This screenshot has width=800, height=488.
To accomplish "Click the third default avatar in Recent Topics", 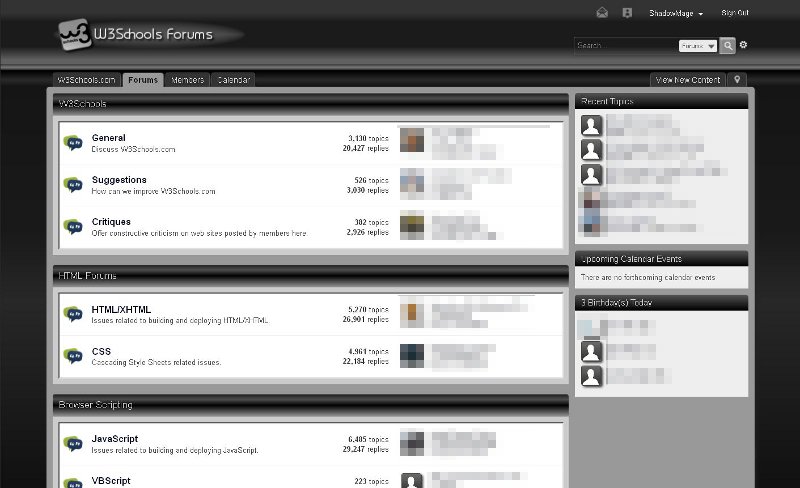I will [x=591, y=175].
